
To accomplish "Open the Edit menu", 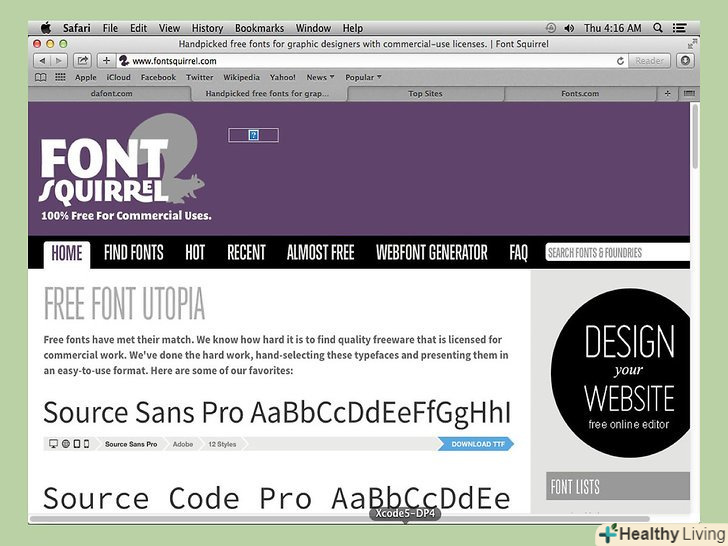I will tap(138, 28).
